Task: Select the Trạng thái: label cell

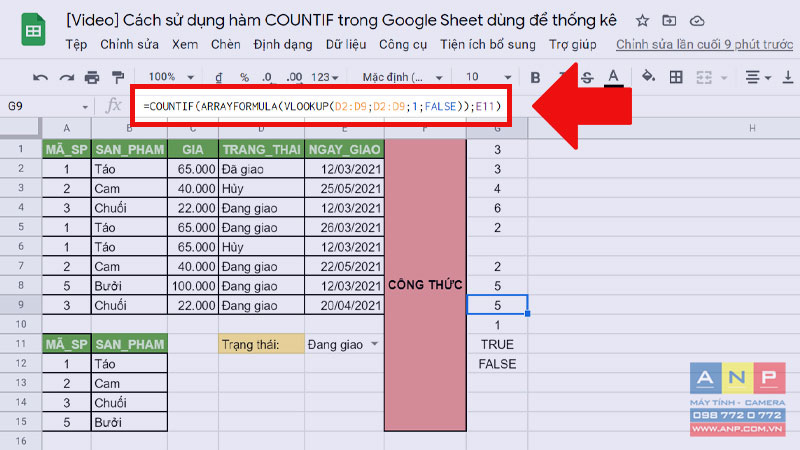Action: pyautogui.click(x=261, y=344)
